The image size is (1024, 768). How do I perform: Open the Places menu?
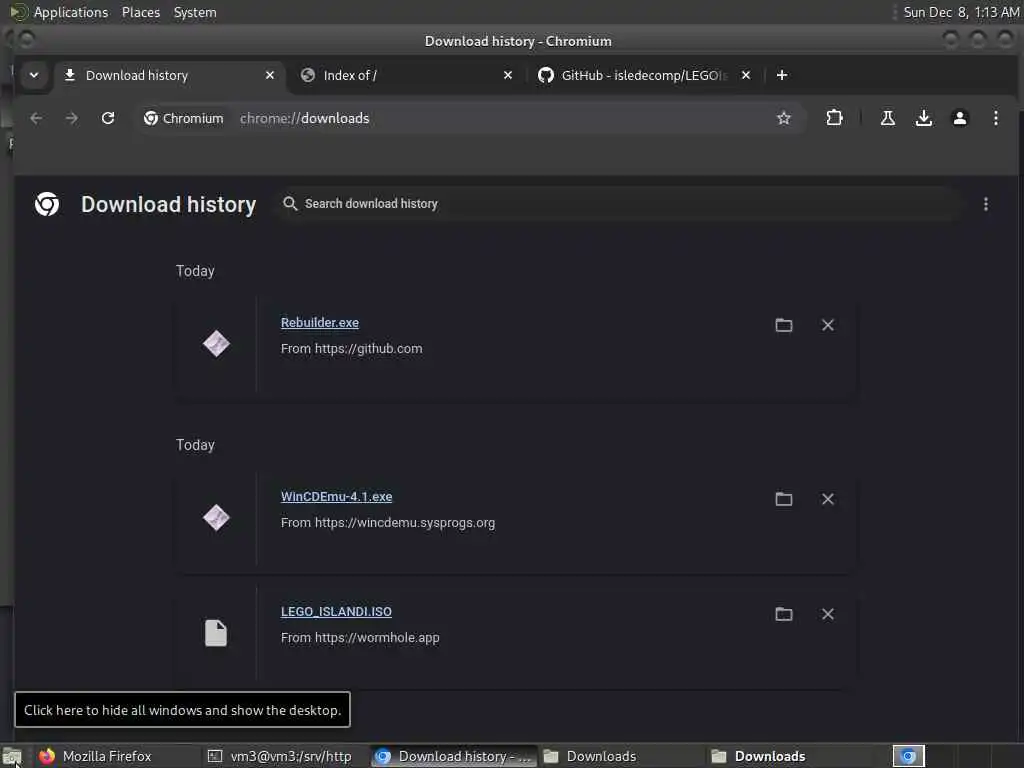point(141,12)
